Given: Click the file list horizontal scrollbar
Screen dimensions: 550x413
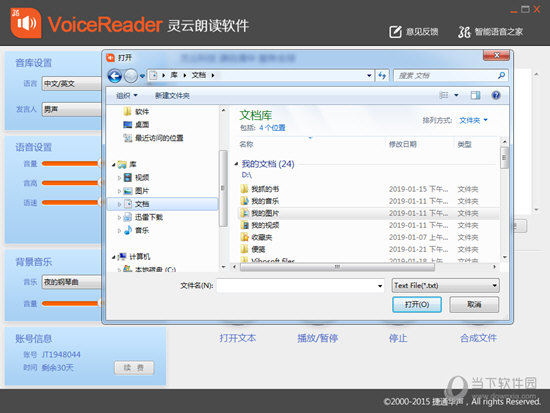Looking at the screenshot, I should click(337, 267).
